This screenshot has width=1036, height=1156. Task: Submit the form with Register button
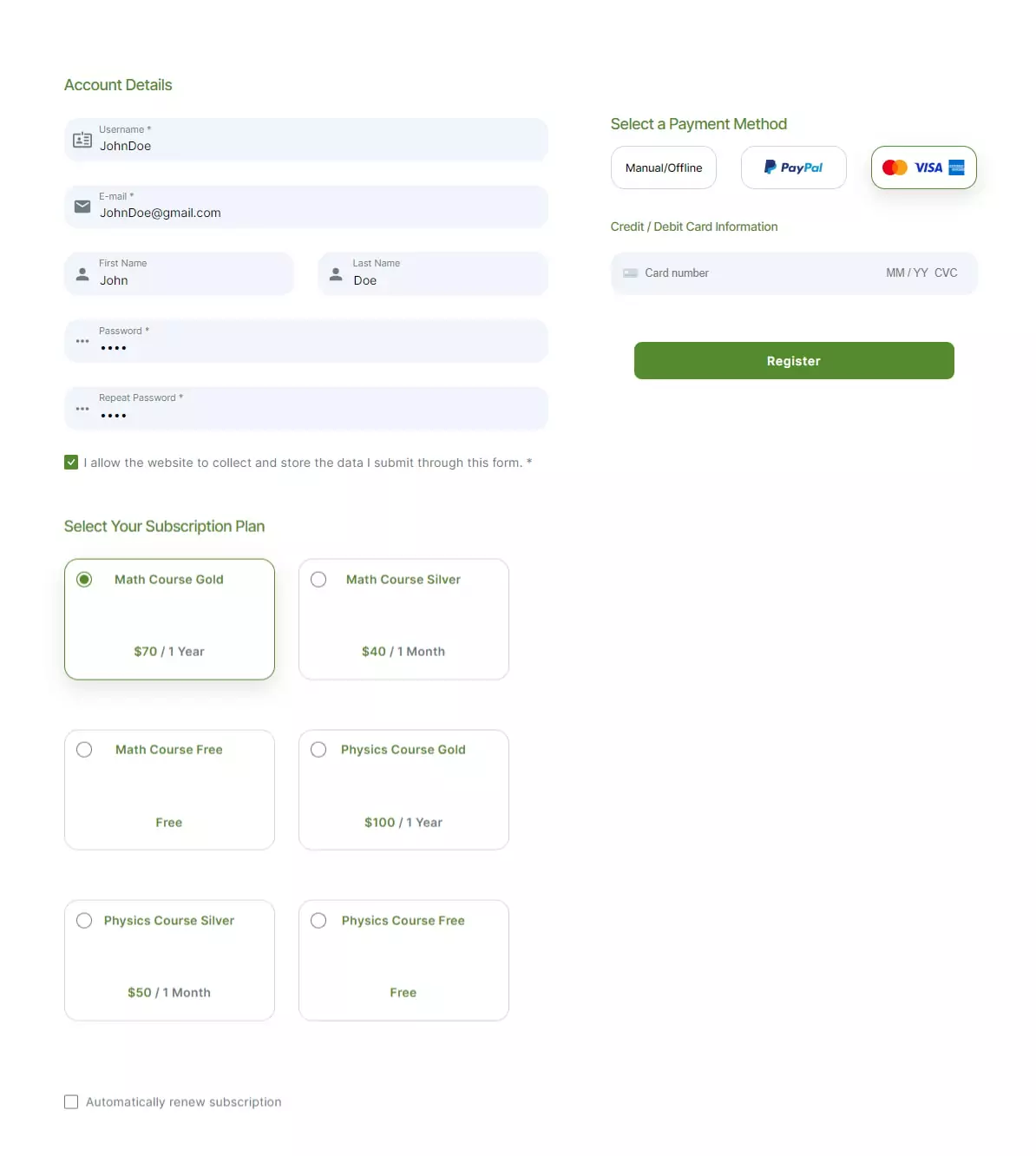[x=794, y=361]
